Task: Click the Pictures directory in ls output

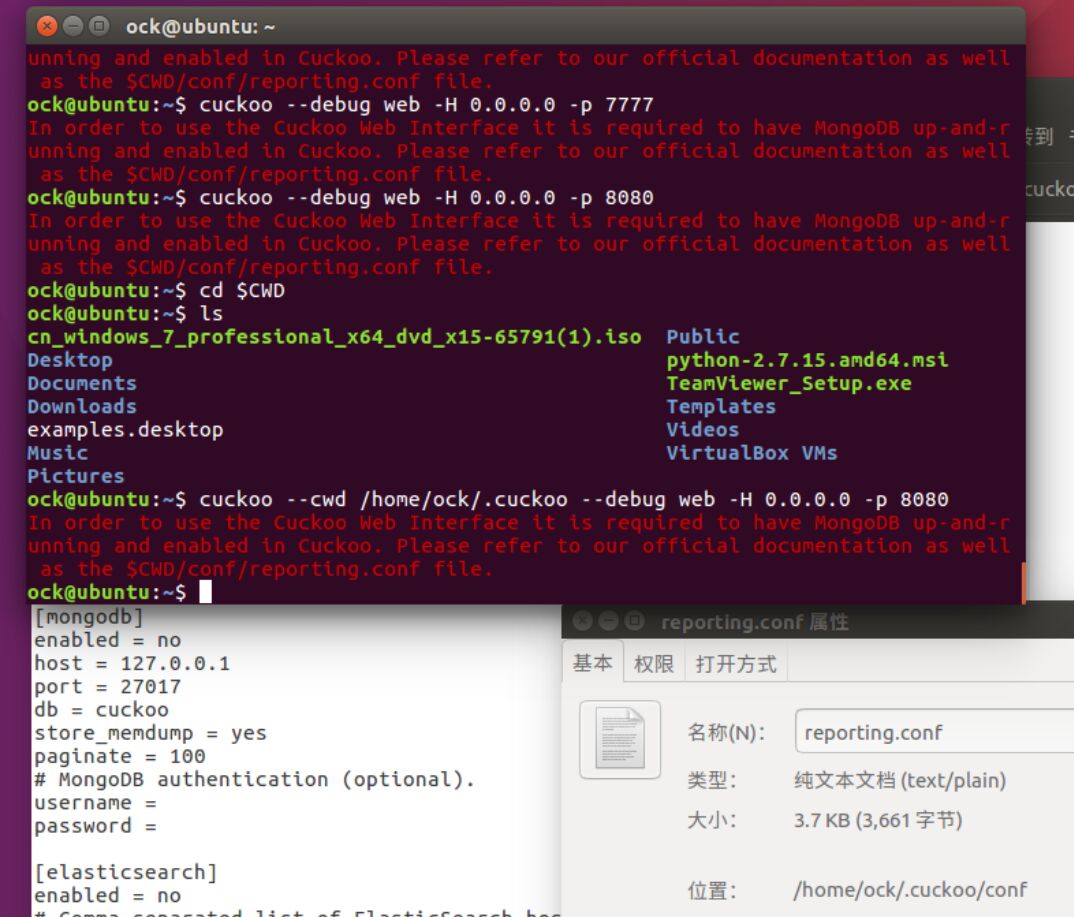Action: pyautogui.click(x=76, y=476)
